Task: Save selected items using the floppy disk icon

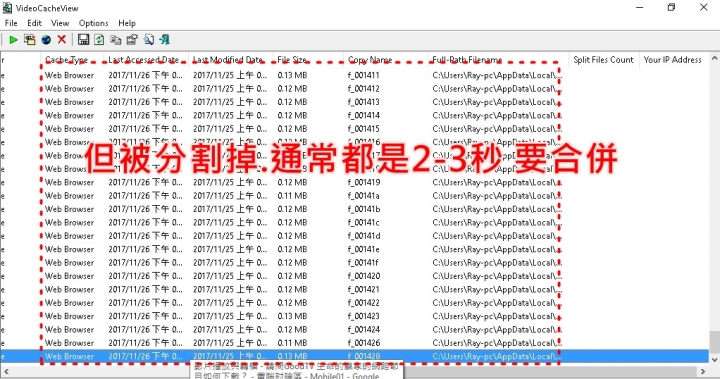Action: coord(83,40)
